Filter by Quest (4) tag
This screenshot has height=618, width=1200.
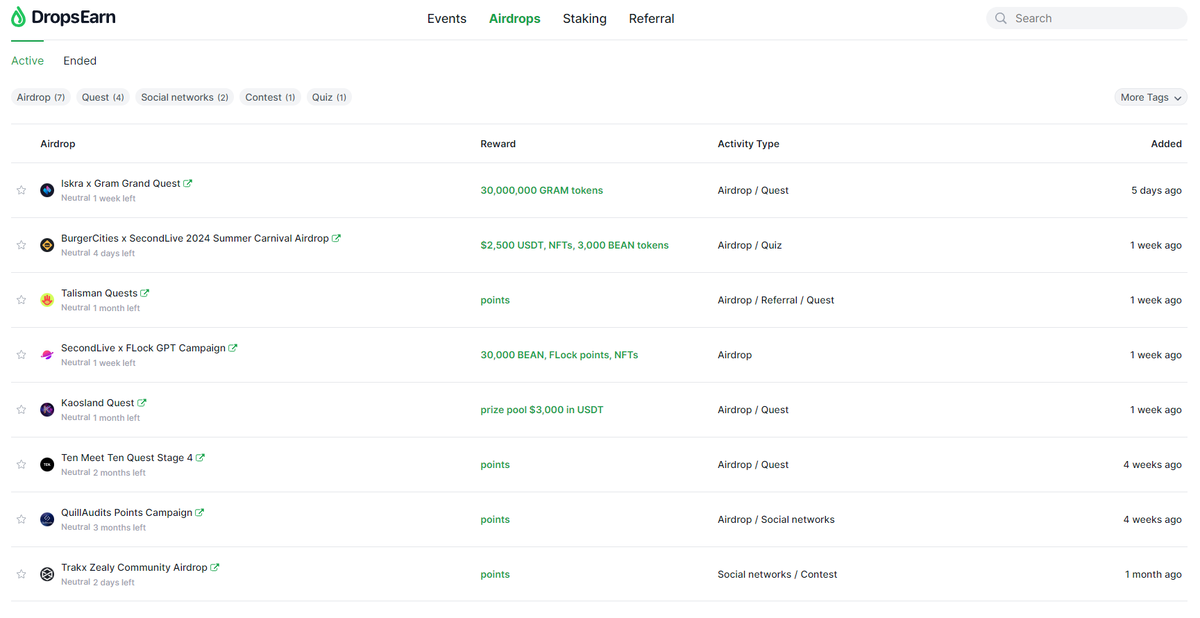pos(103,97)
